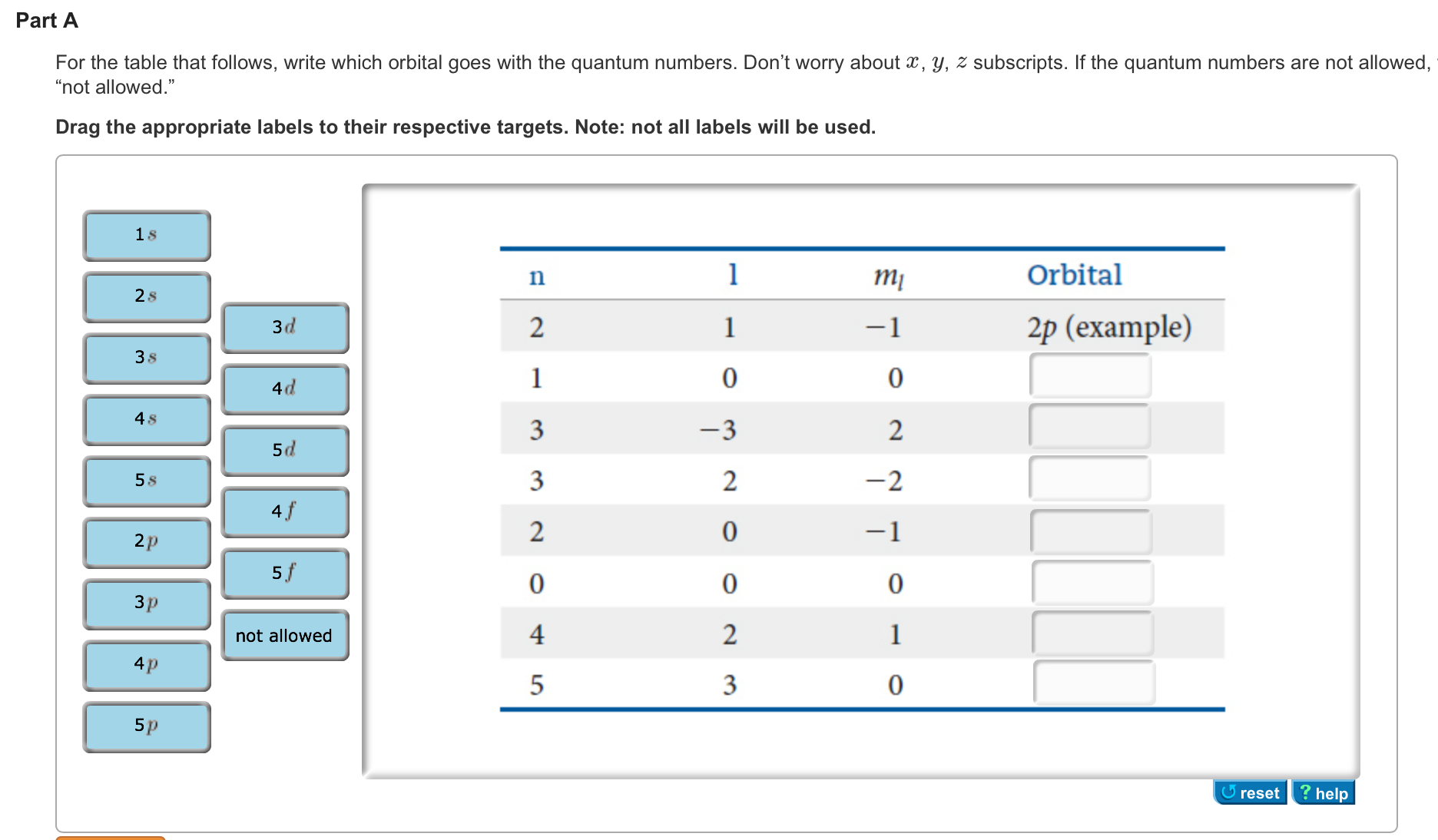Select the 5d orbital label
Screen dimensions: 1438x840
pos(284,451)
